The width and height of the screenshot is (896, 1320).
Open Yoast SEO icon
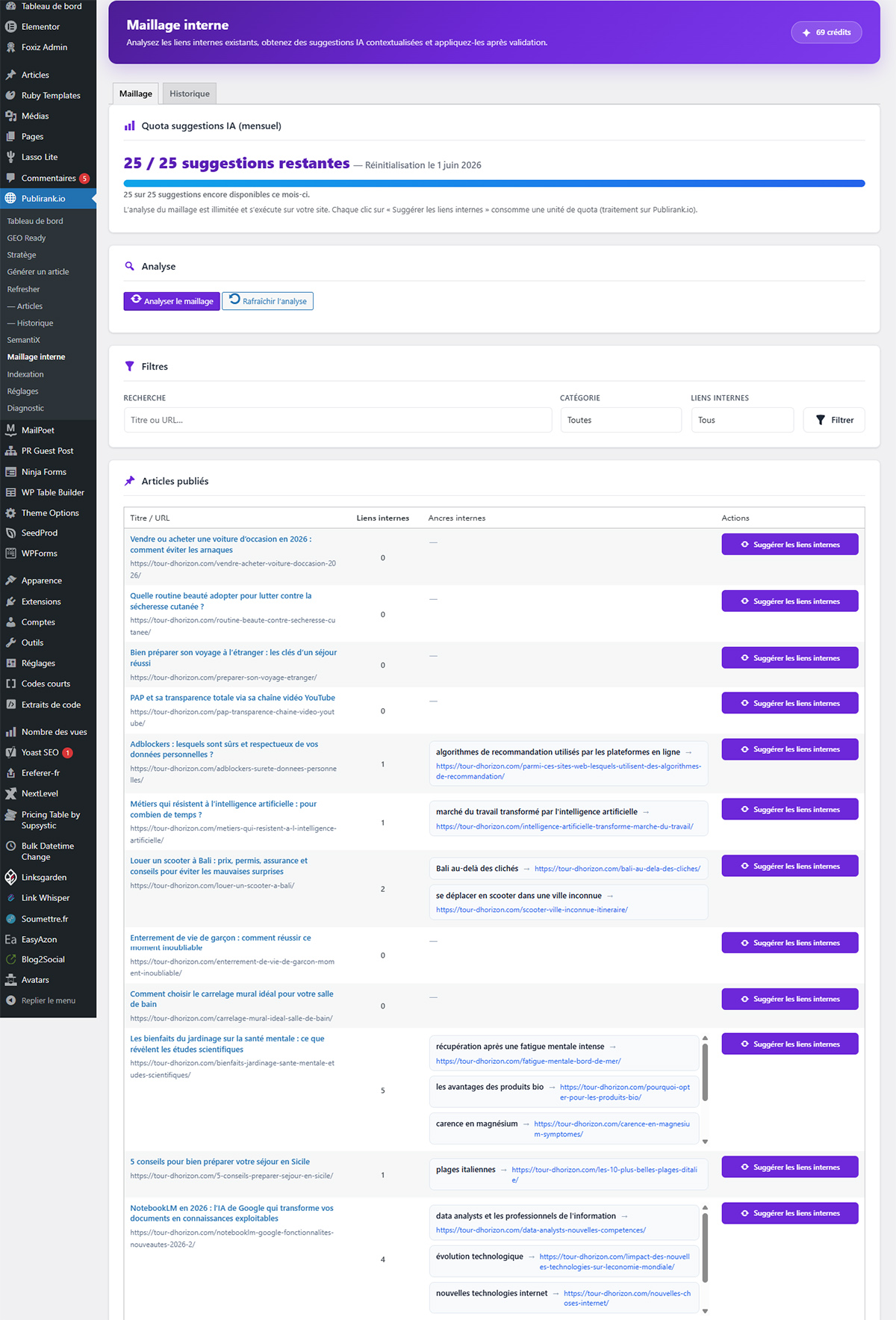(10, 752)
